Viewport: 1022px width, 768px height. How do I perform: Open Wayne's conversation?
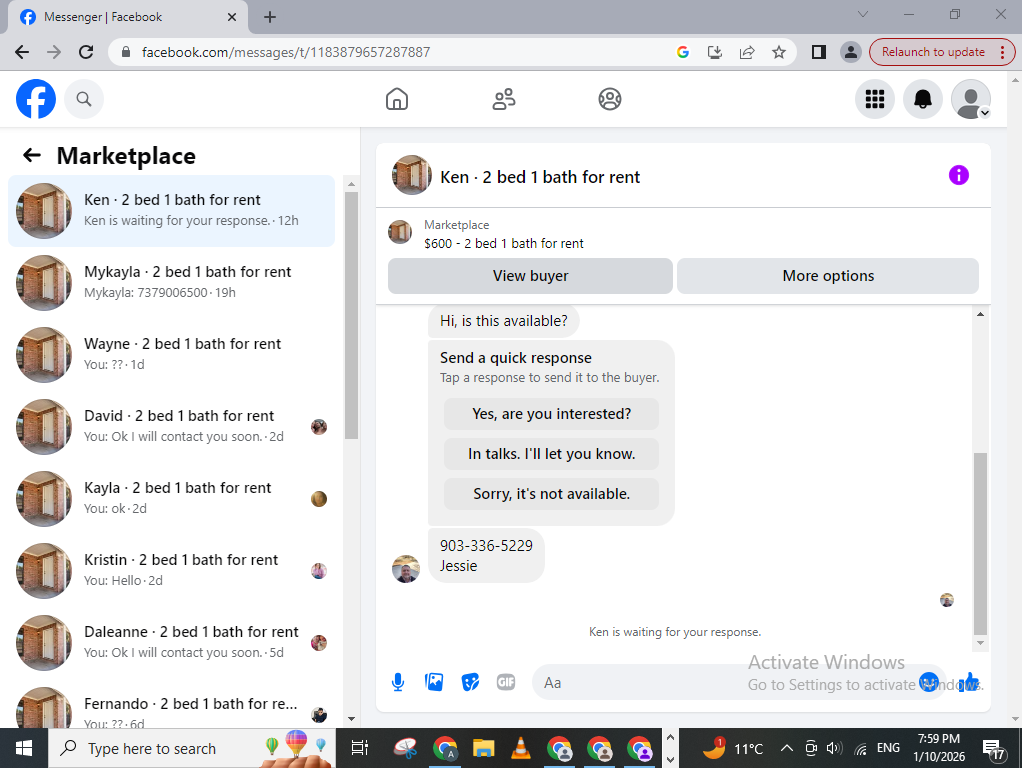[x=171, y=355]
